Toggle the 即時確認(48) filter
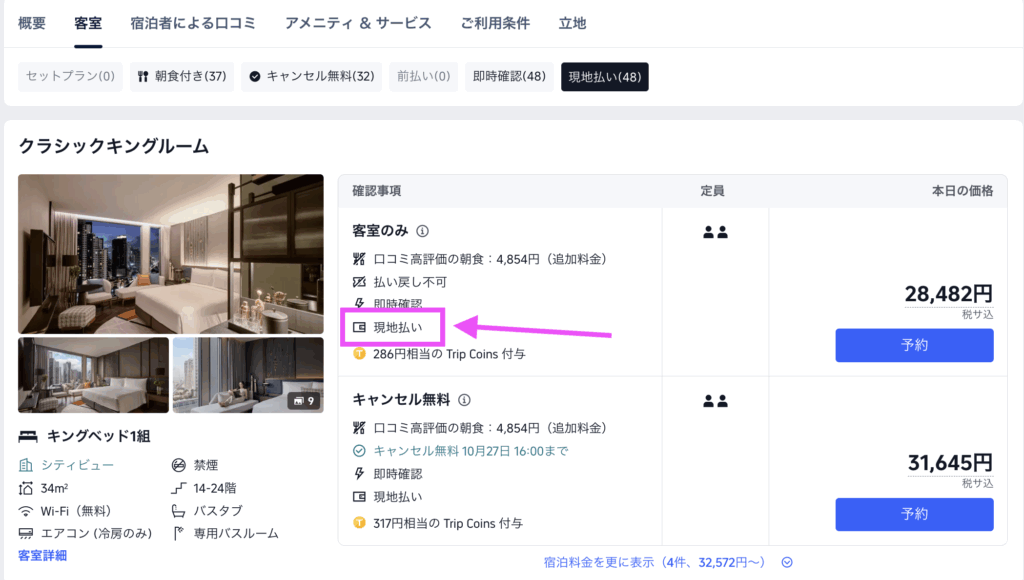The height and width of the screenshot is (580, 1024). pyautogui.click(x=510, y=76)
